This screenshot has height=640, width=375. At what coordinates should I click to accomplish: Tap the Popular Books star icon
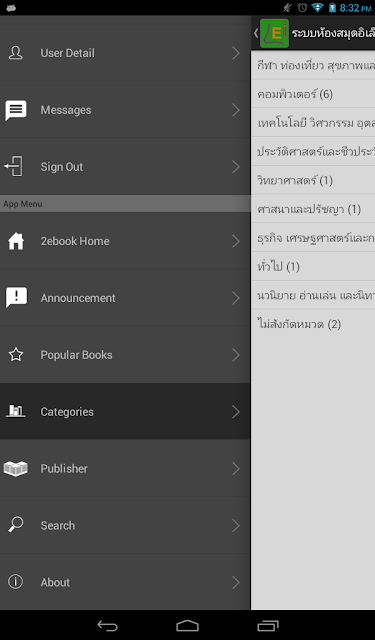click(16, 355)
